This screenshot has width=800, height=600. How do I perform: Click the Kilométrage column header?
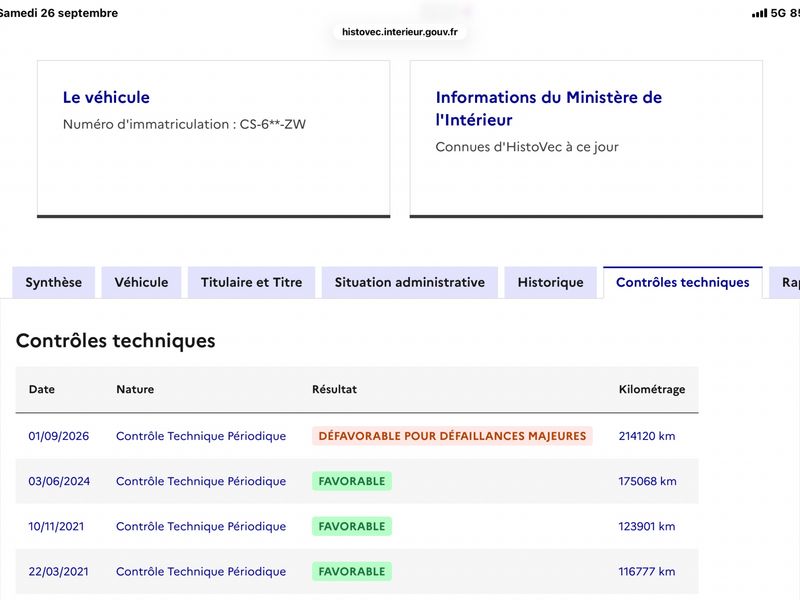(x=652, y=389)
